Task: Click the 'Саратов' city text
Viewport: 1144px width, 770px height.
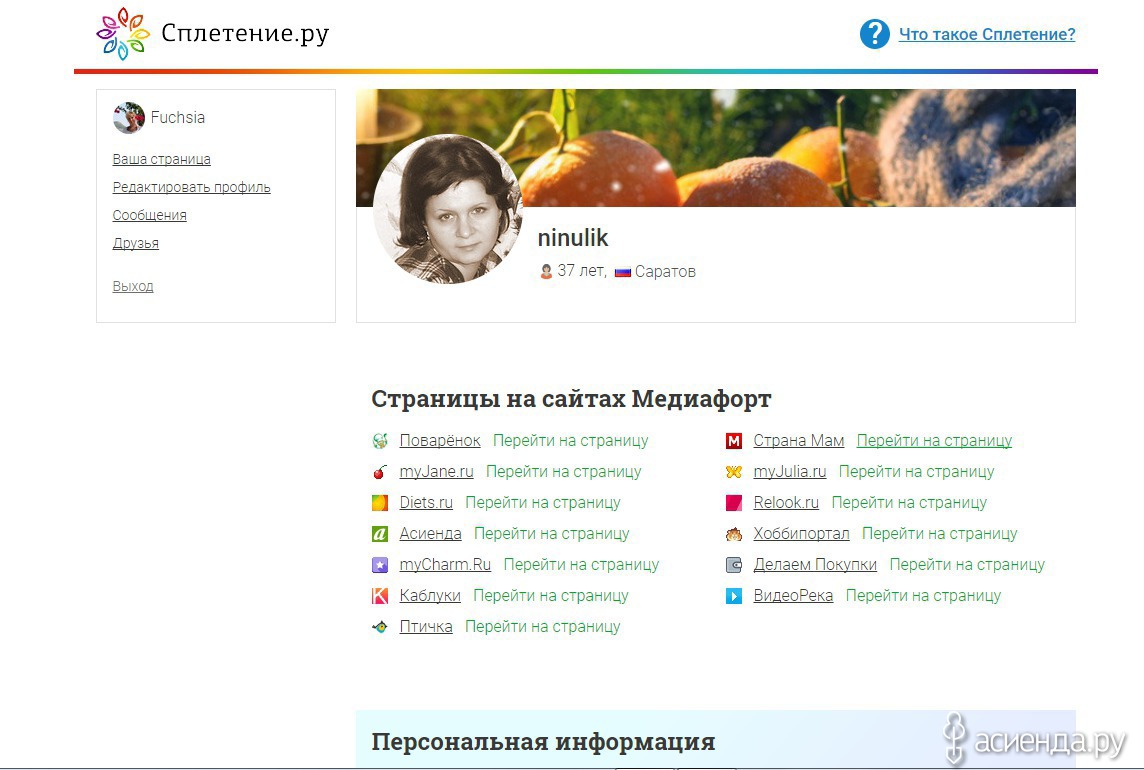Action: click(x=665, y=272)
